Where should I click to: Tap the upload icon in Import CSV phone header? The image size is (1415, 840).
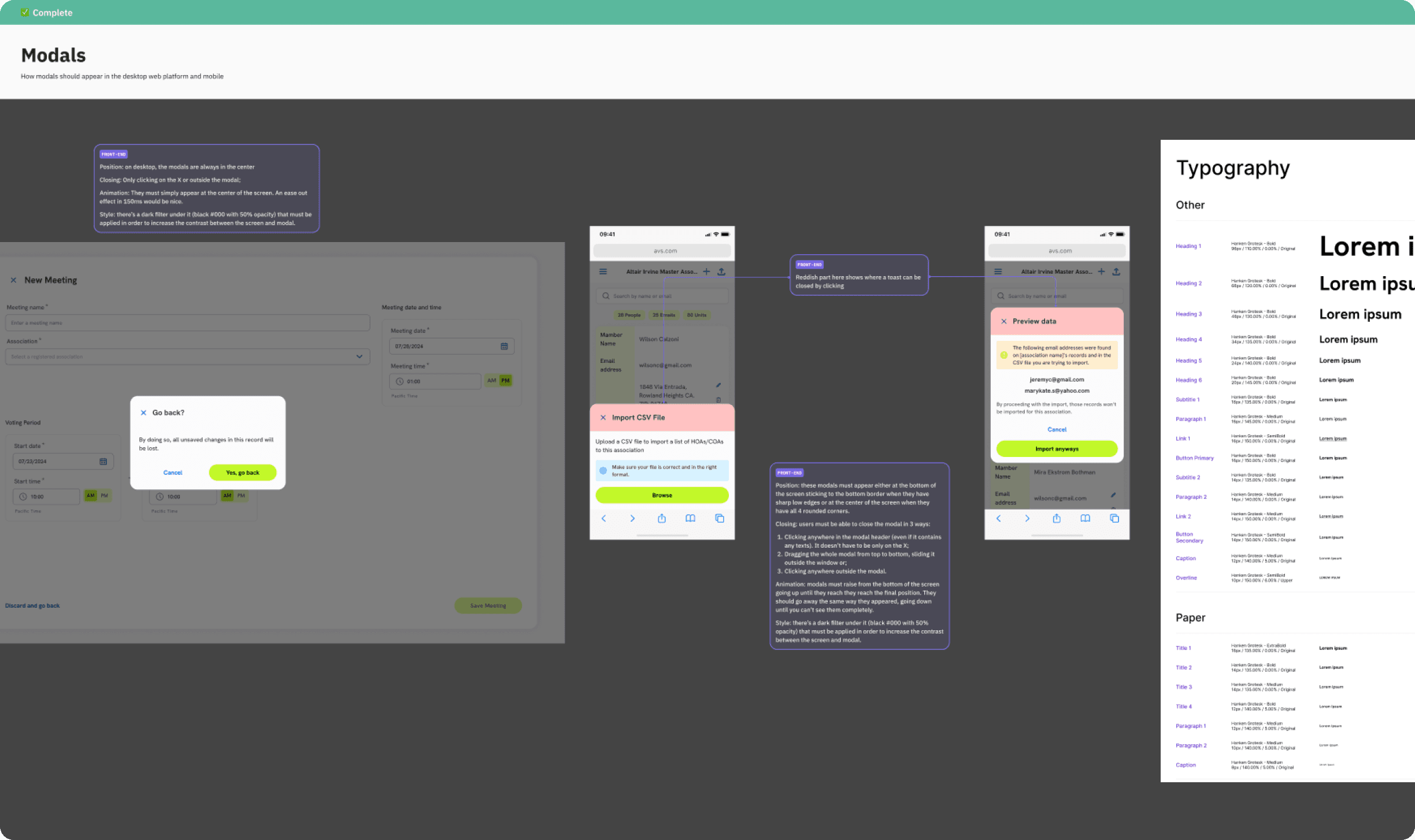[721, 272]
